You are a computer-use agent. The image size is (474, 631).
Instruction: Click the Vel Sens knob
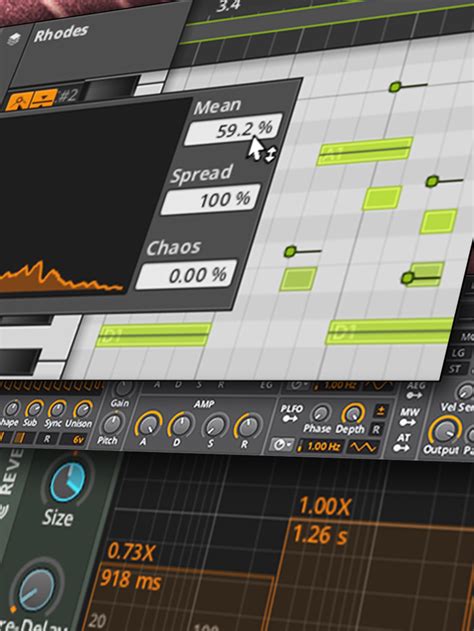pyautogui.click(x=465, y=392)
